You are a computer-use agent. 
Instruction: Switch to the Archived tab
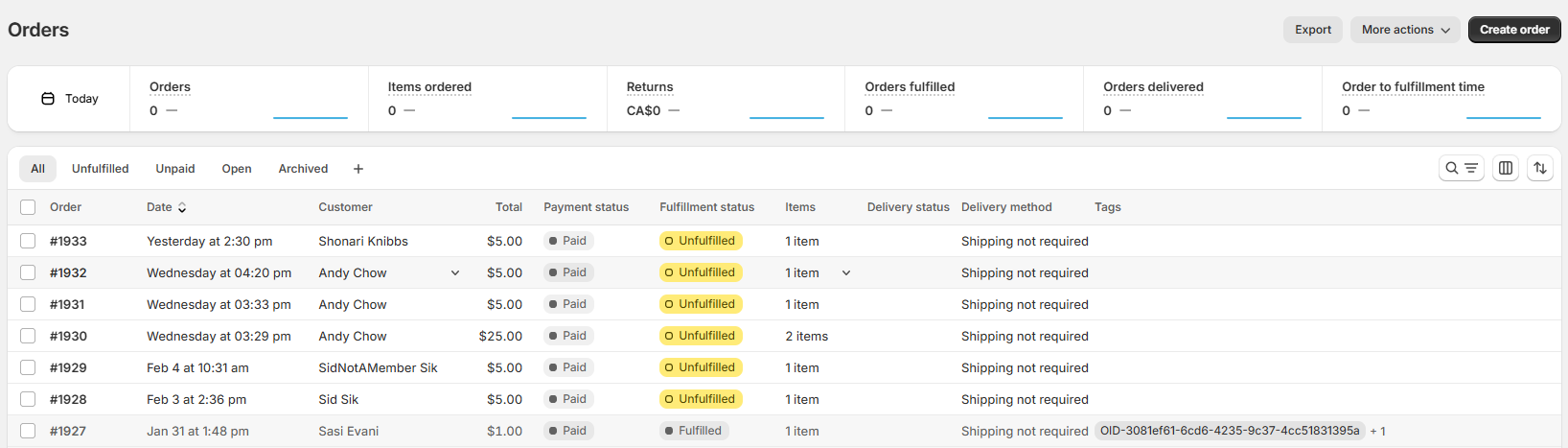click(x=303, y=169)
